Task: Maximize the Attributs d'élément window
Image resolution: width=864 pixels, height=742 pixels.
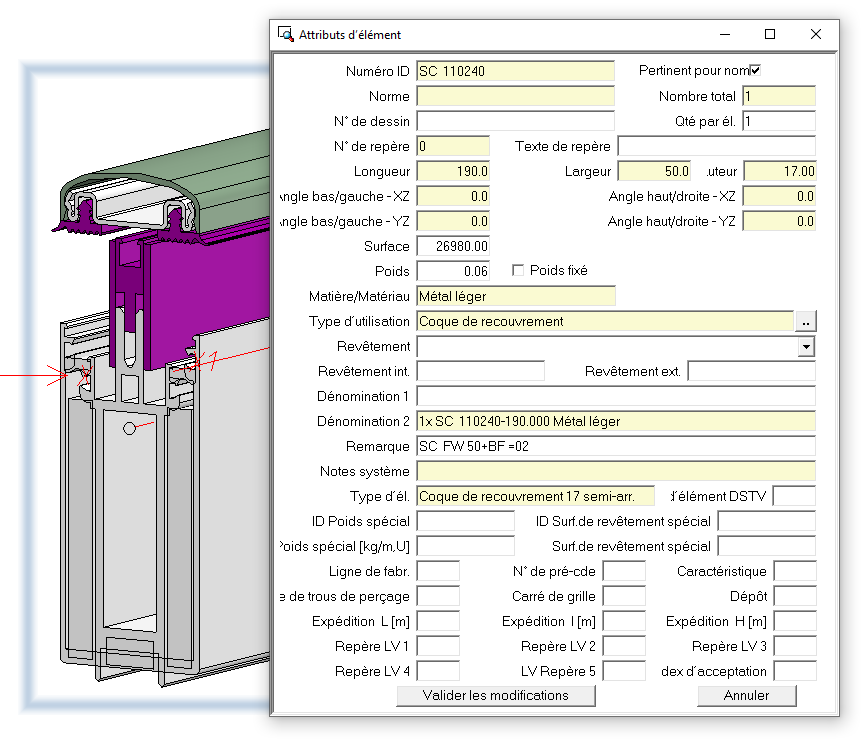Action: (770, 34)
